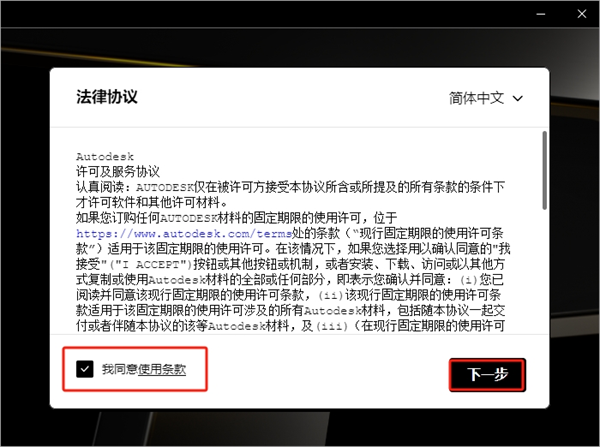
Task: Click the last visible line of license text
Action: pyautogui.click(x=300, y=325)
